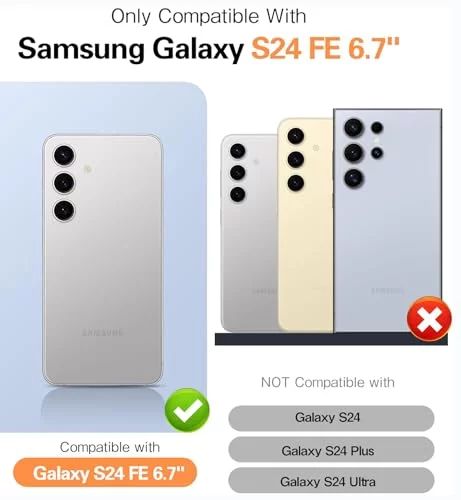Click the yellow Galaxy phone image

305,225
